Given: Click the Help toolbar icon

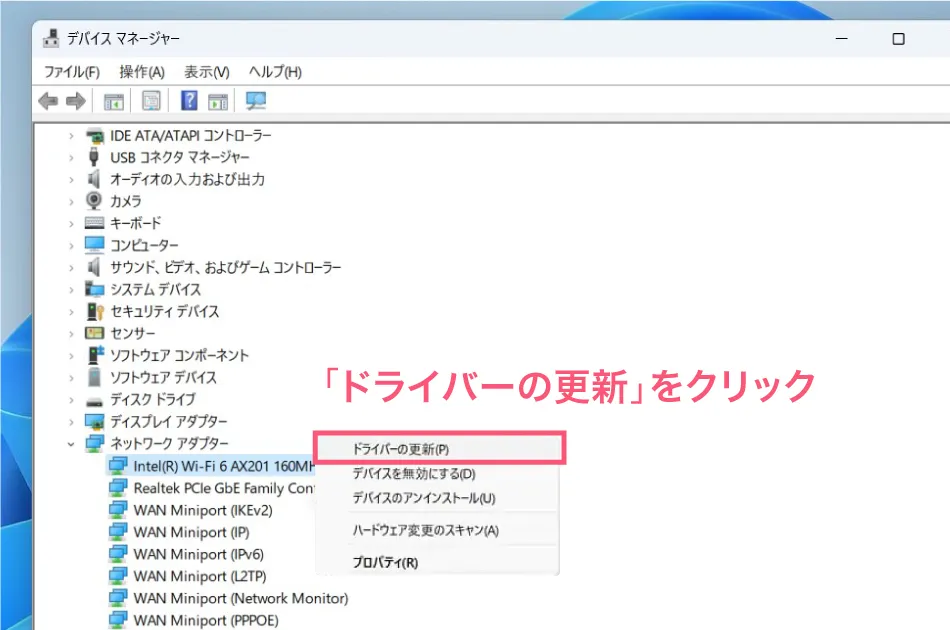Looking at the screenshot, I should point(188,100).
